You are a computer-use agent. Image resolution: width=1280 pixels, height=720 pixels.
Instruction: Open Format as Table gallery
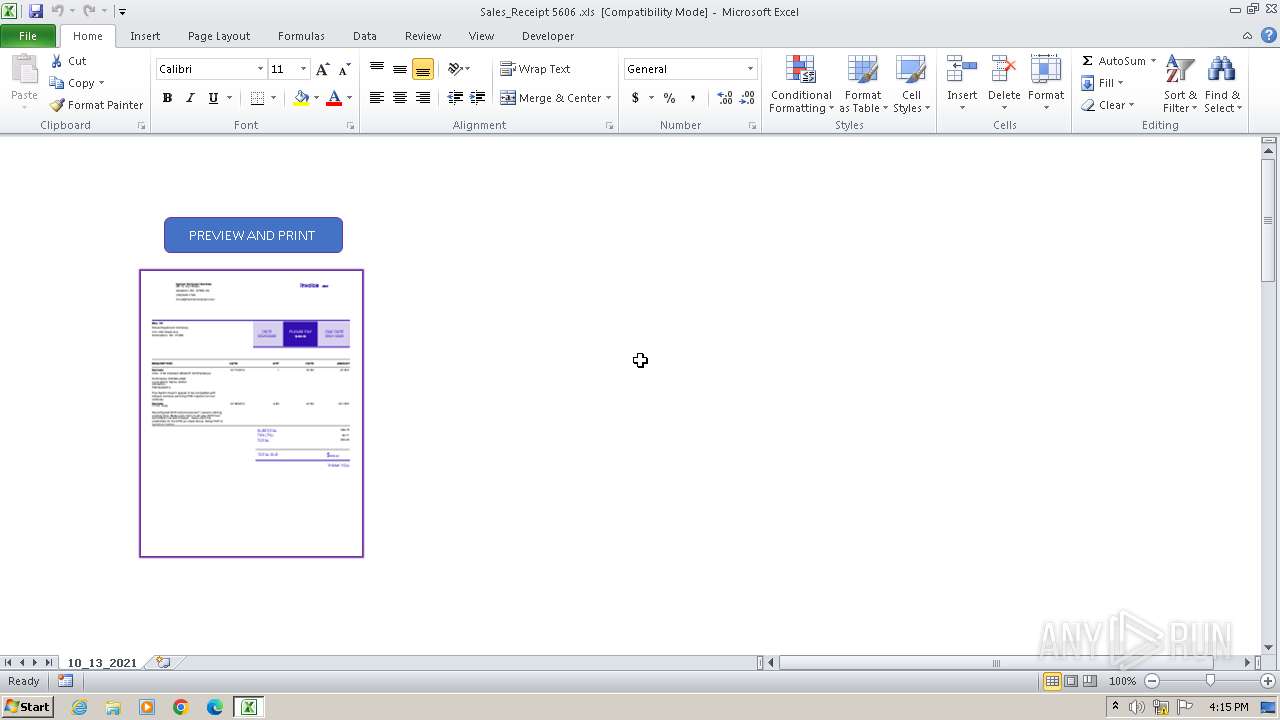click(x=863, y=85)
